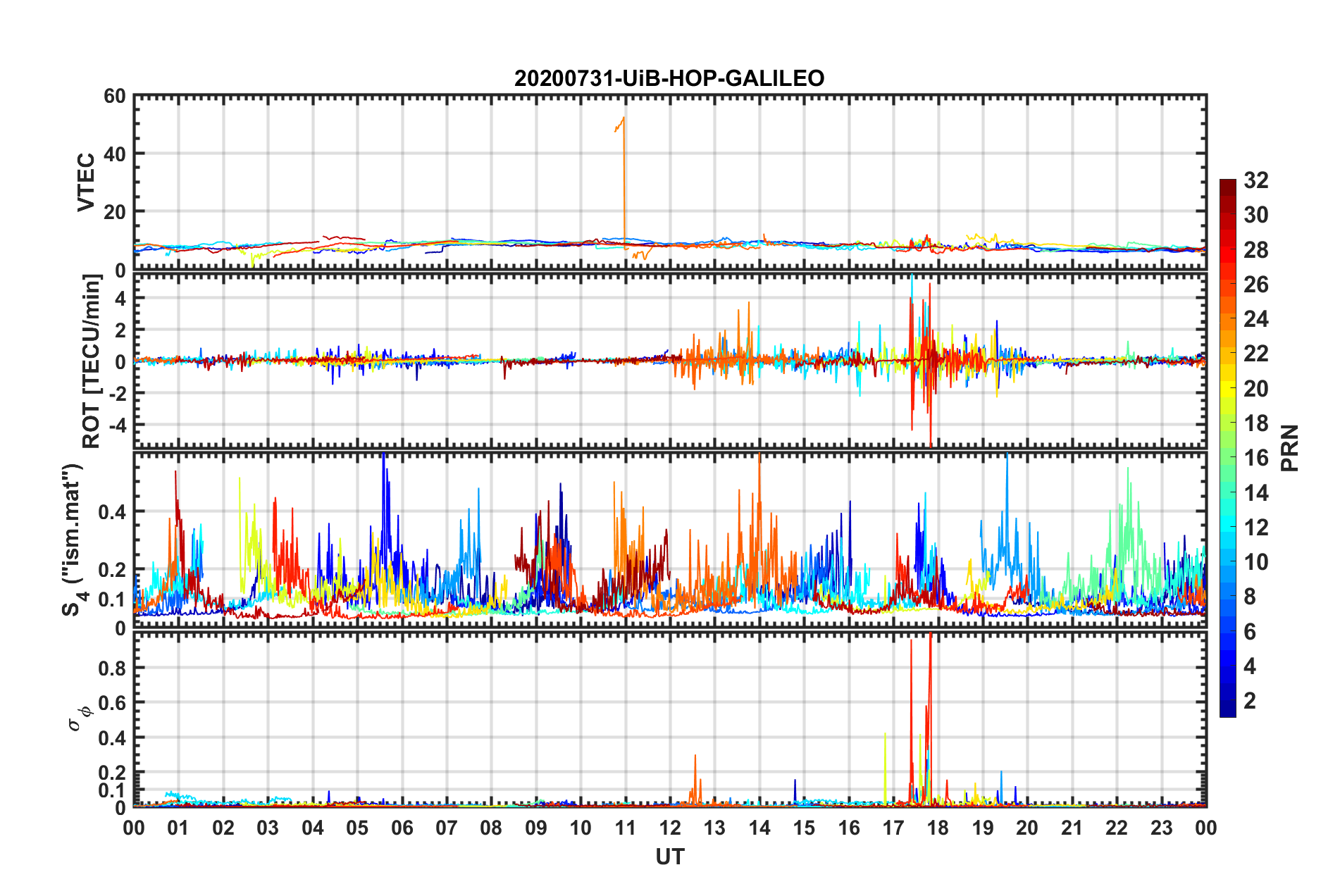
Task: Click the S4 ("ism.mat") y-axis label
Action: click(x=73, y=540)
